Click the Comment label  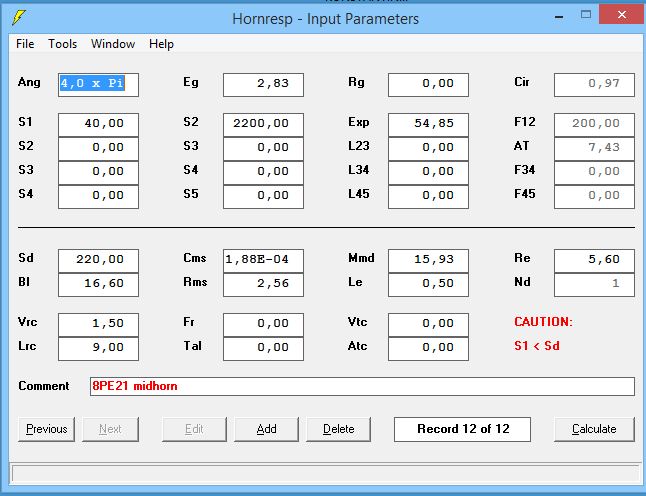[44, 386]
